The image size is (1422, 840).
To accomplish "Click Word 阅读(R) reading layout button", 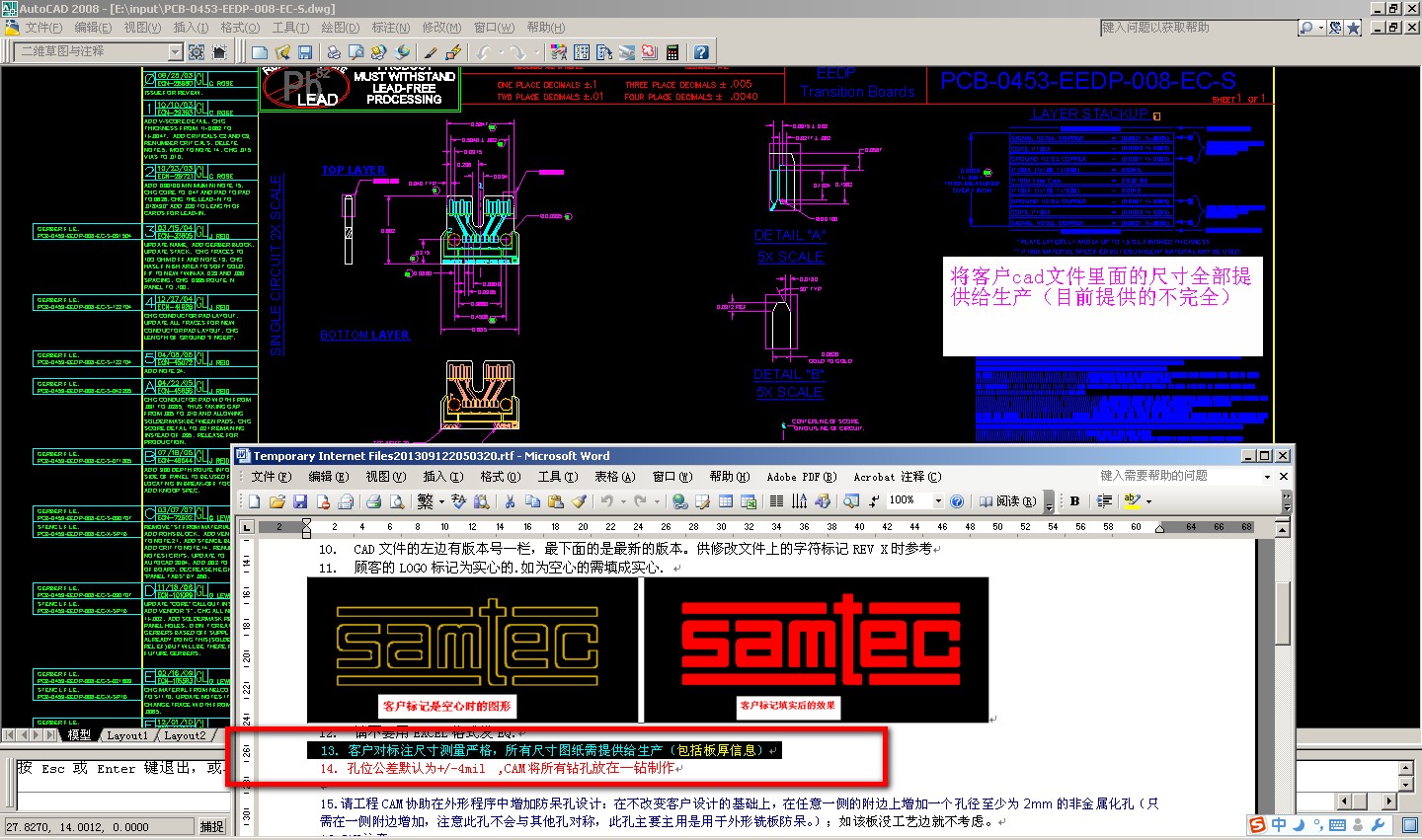I will click(x=1007, y=501).
